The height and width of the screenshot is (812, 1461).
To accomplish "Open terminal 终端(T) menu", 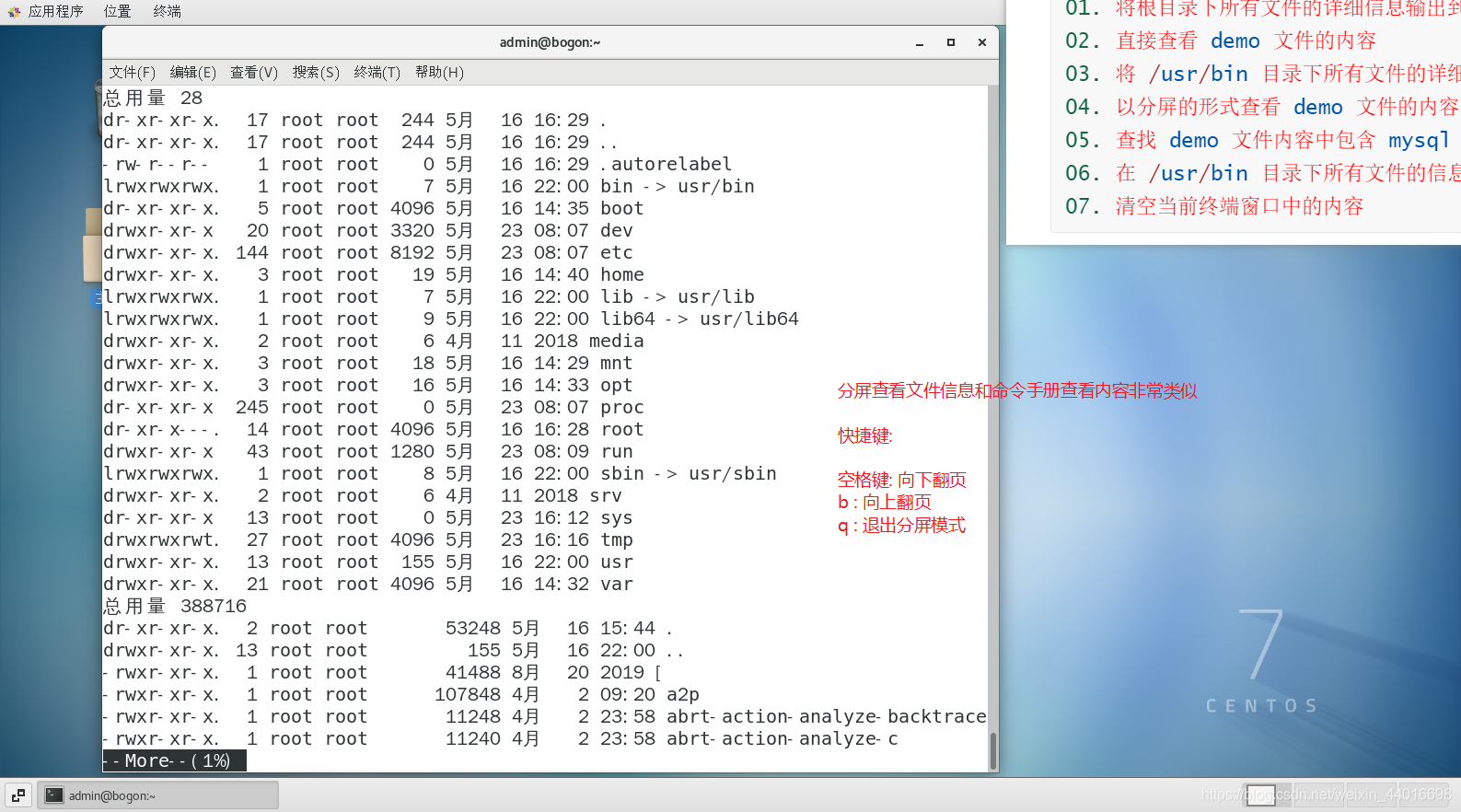I will pyautogui.click(x=377, y=72).
